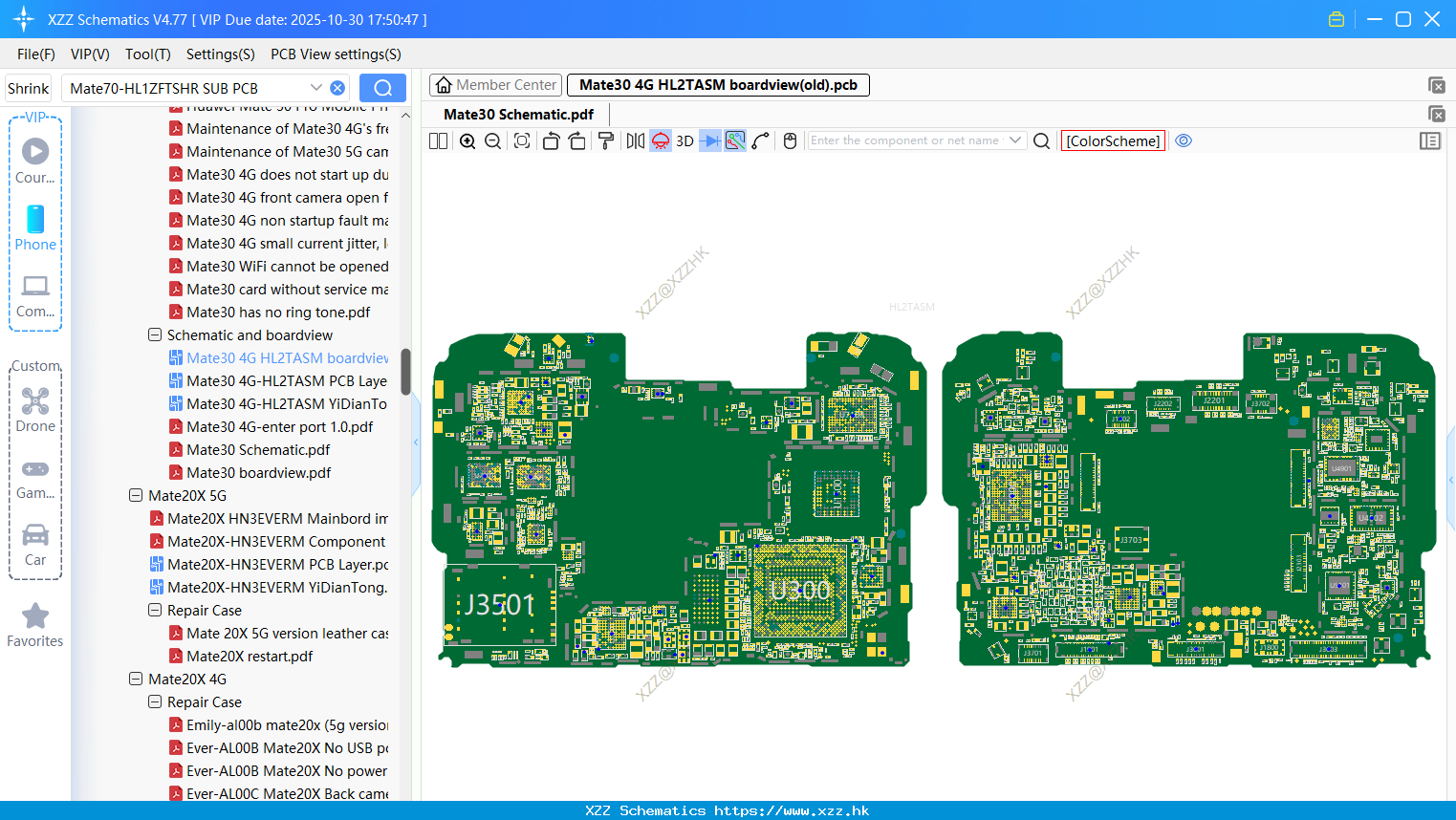1456x820 pixels.
Task: Collapse the Mate20X 4G tree node
Action: click(x=136, y=679)
